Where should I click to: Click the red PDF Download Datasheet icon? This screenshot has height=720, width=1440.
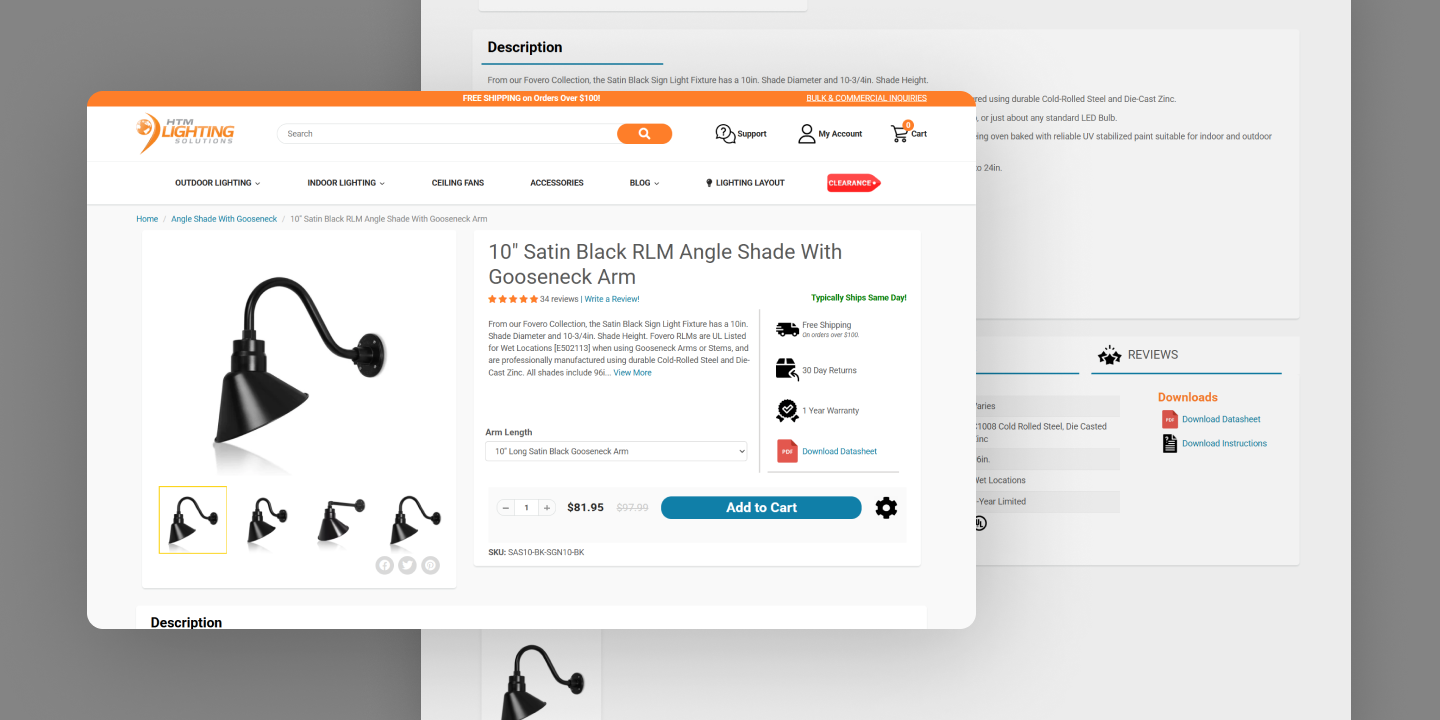click(x=787, y=451)
